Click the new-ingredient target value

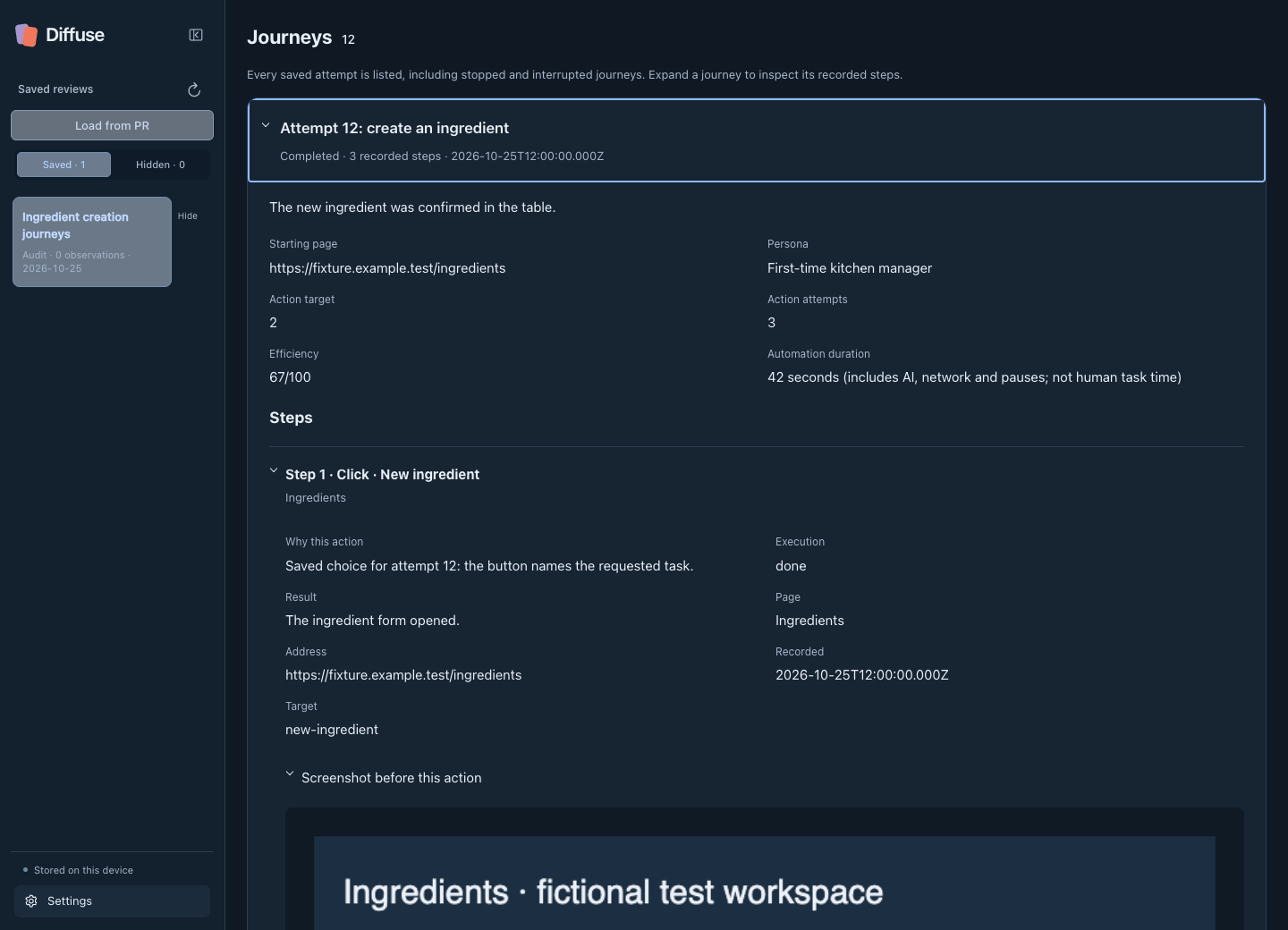click(x=332, y=730)
